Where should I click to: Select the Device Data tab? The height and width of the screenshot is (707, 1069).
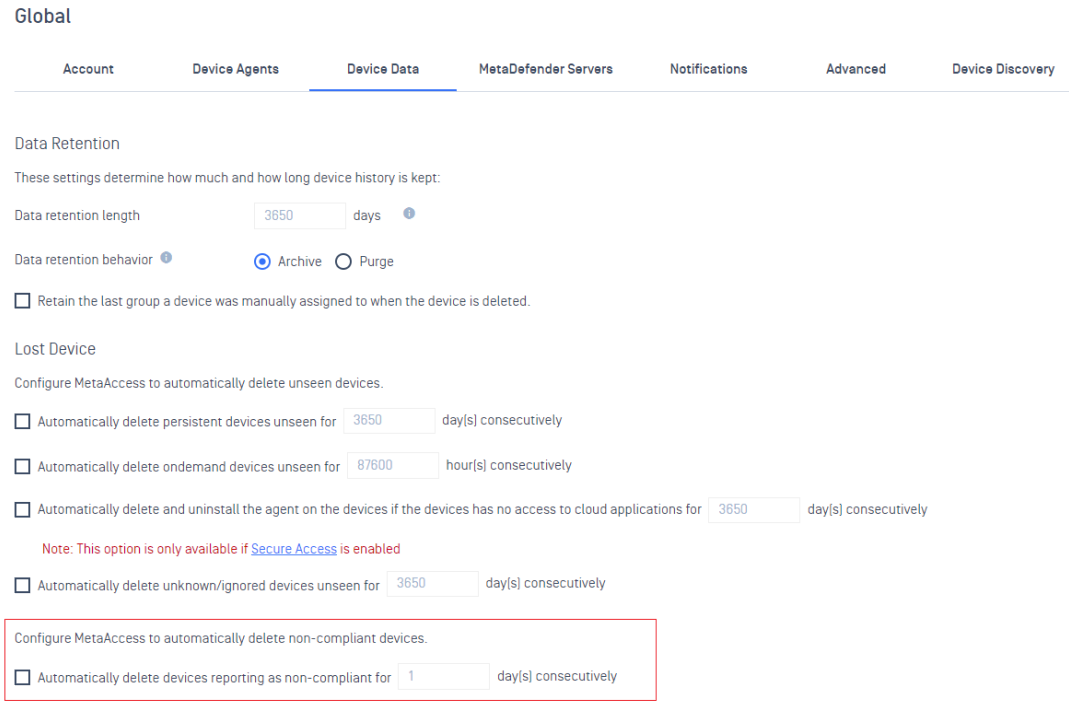click(x=382, y=69)
